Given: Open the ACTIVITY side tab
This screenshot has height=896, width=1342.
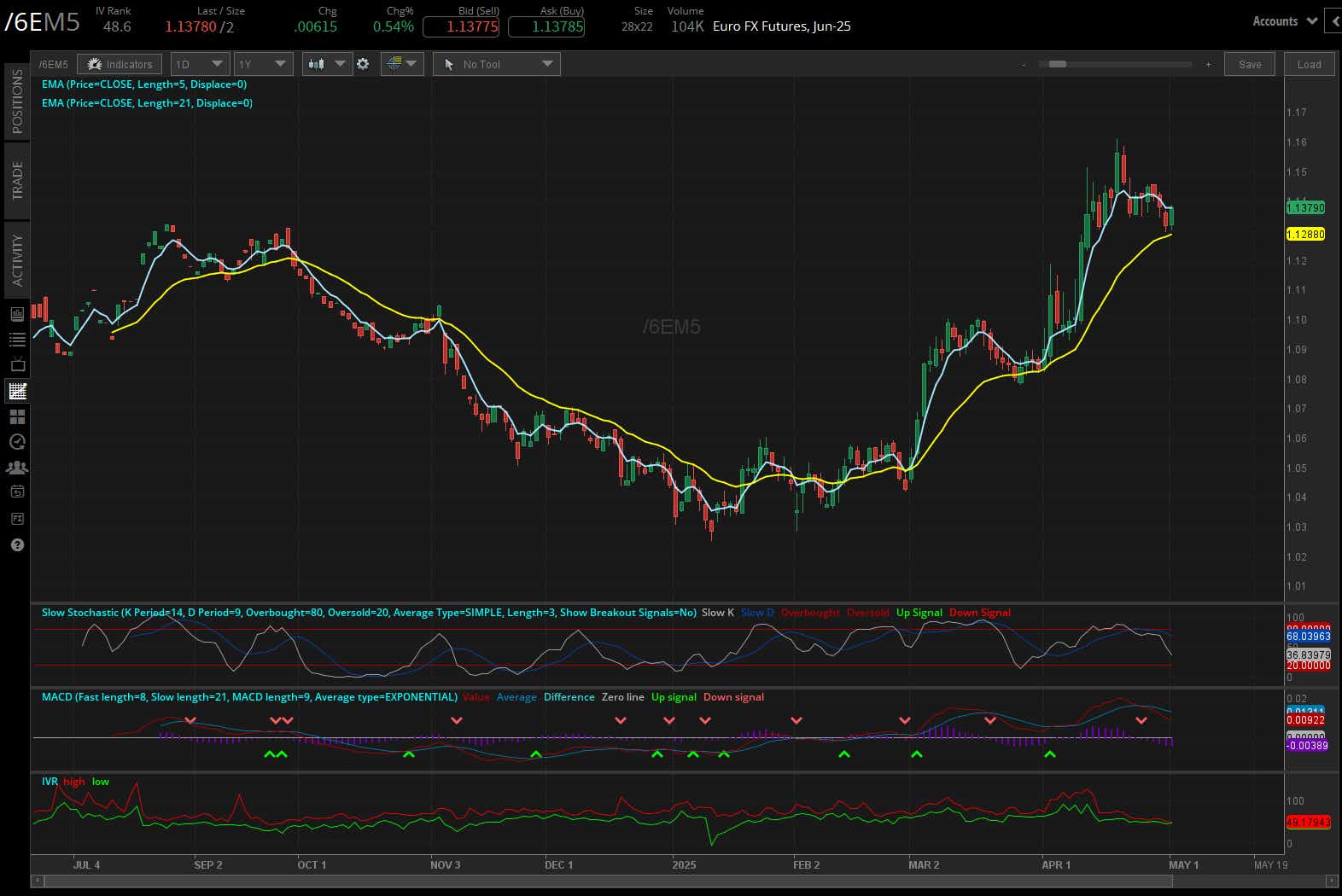Looking at the screenshot, I should (x=16, y=259).
